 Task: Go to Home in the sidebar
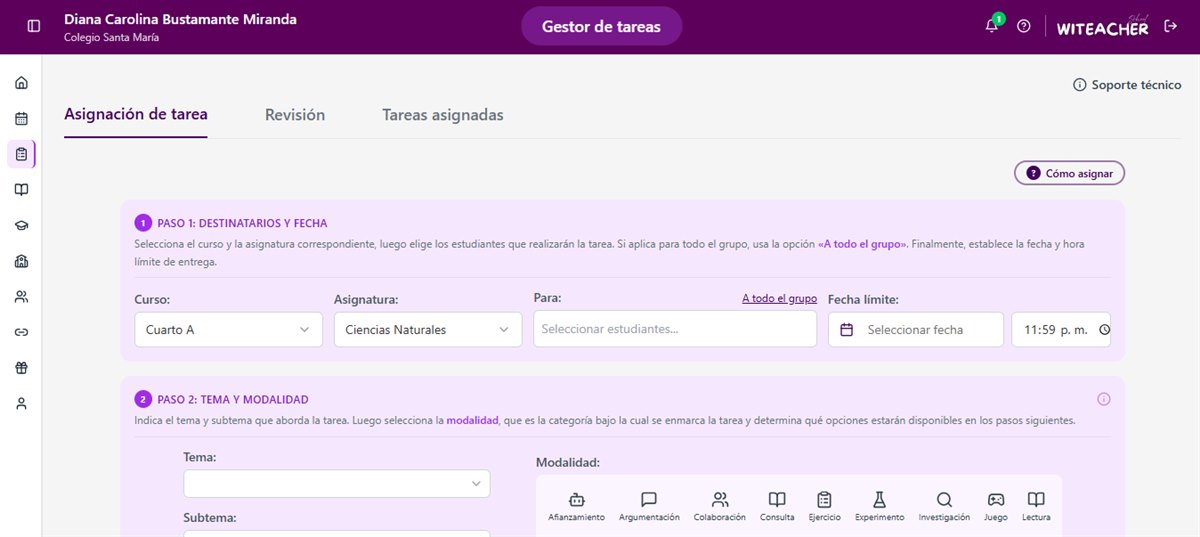(x=21, y=83)
